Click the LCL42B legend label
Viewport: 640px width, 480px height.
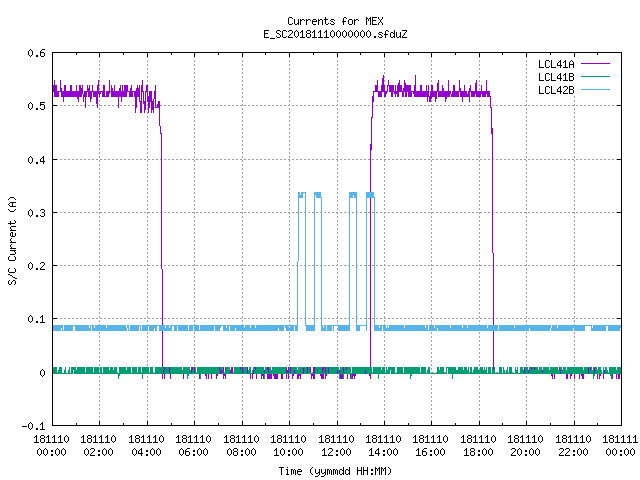coord(556,90)
